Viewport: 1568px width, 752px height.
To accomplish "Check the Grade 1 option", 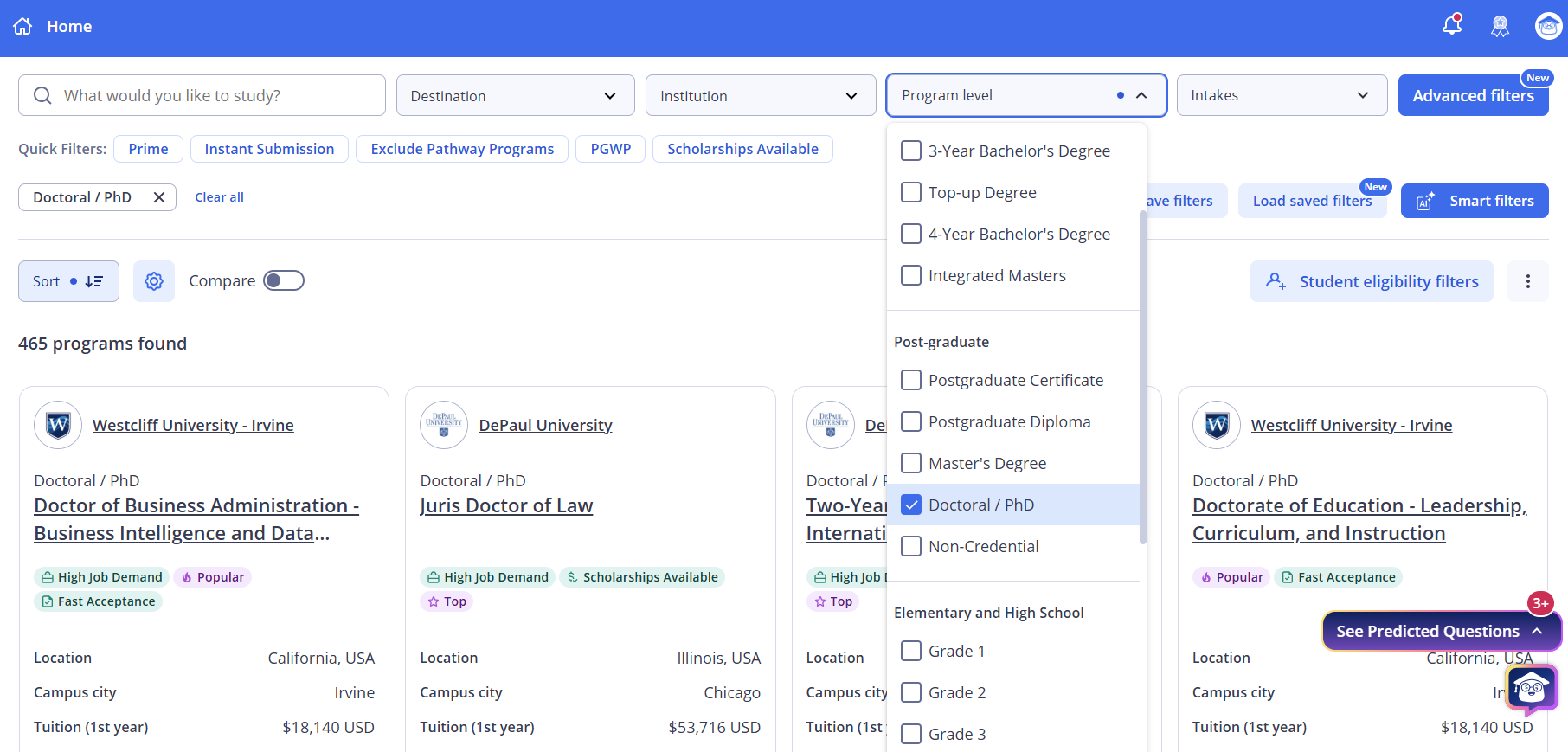I will [911, 651].
